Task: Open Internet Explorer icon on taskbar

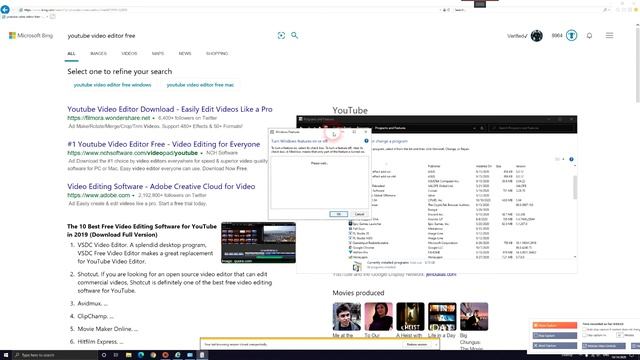Action: (178, 355)
